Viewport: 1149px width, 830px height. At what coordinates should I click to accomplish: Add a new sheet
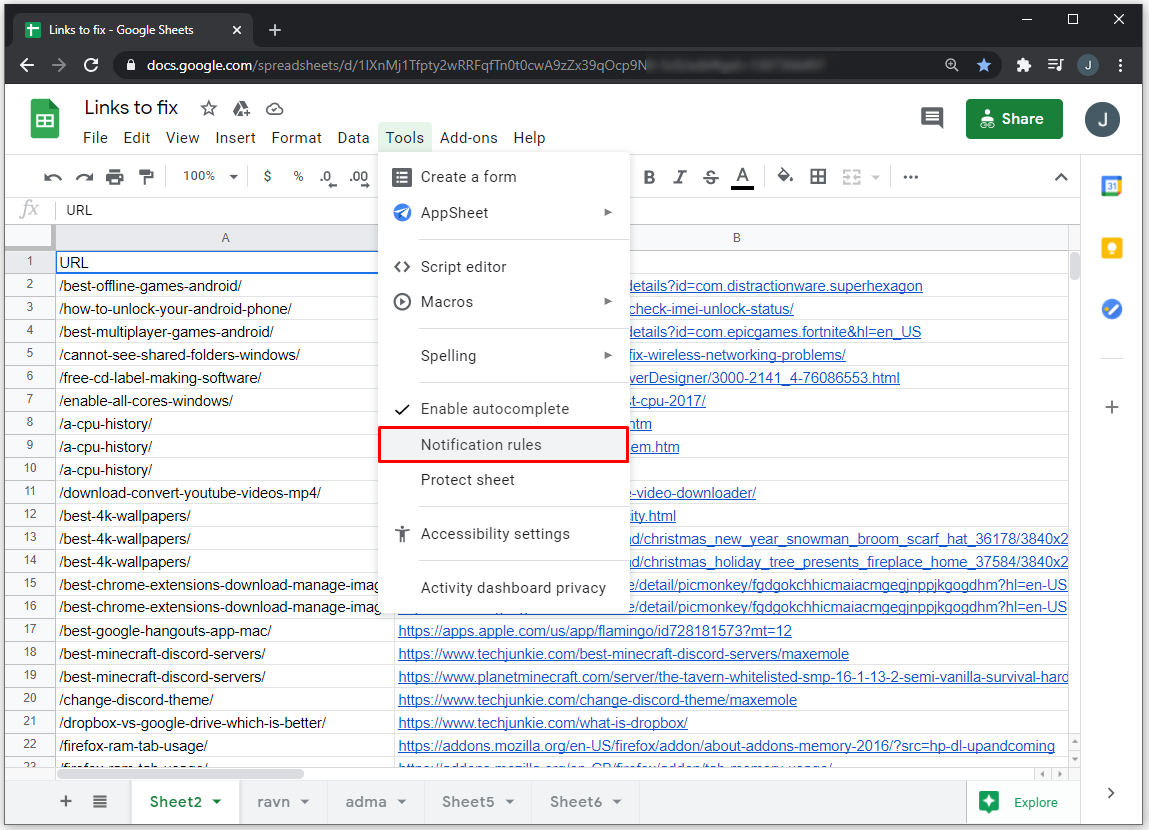[x=66, y=801]
